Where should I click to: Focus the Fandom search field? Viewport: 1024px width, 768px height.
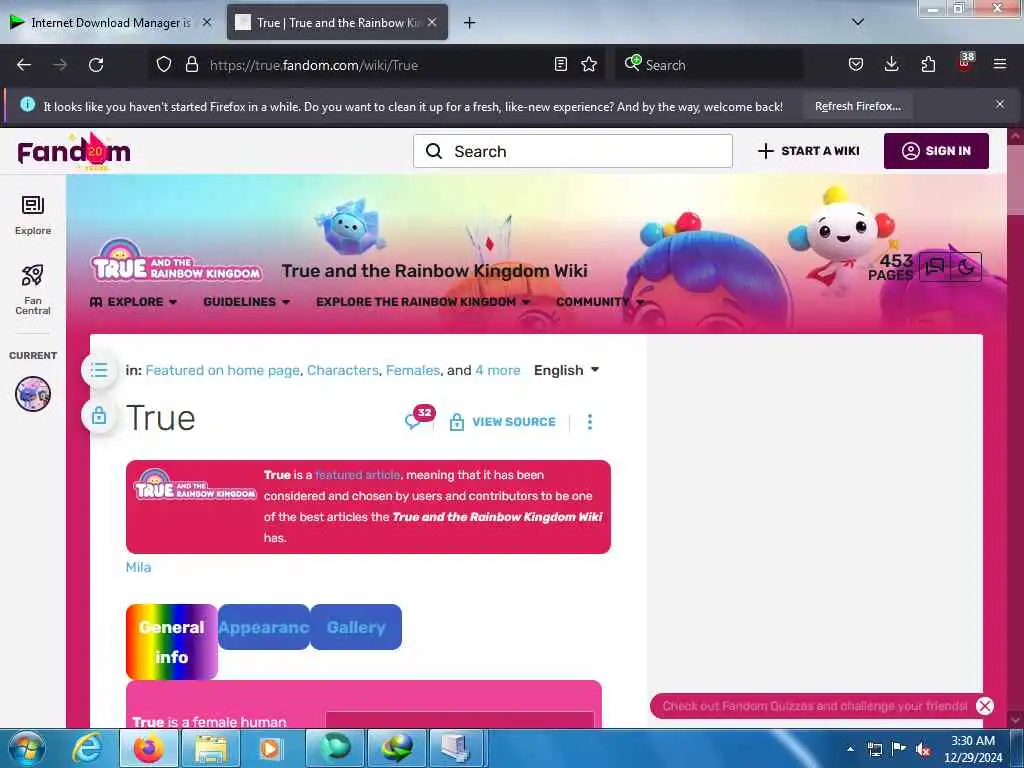(x=573, y=151)
